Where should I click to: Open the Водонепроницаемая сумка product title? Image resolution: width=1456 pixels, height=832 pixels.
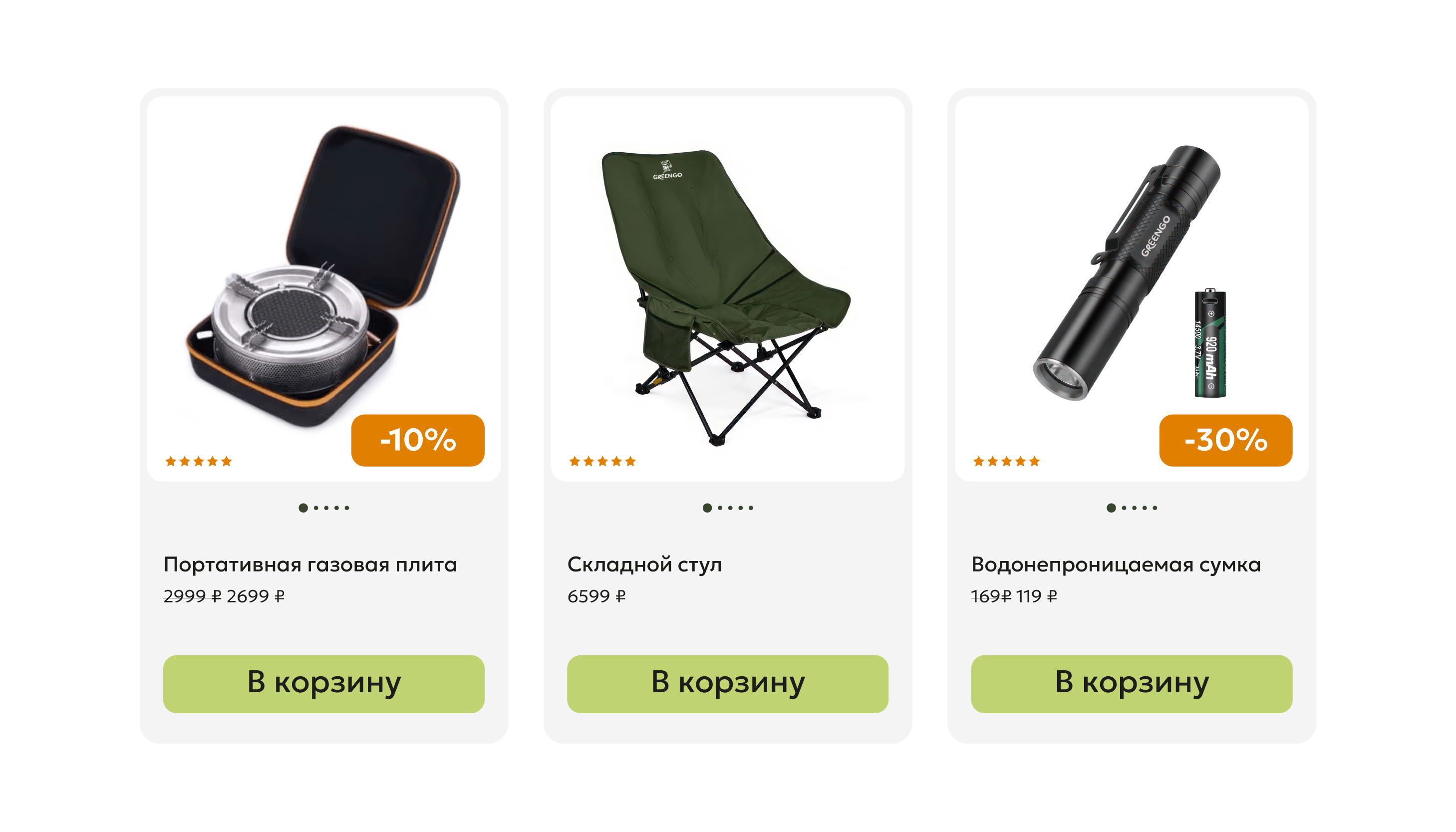tap(1116, 564)
